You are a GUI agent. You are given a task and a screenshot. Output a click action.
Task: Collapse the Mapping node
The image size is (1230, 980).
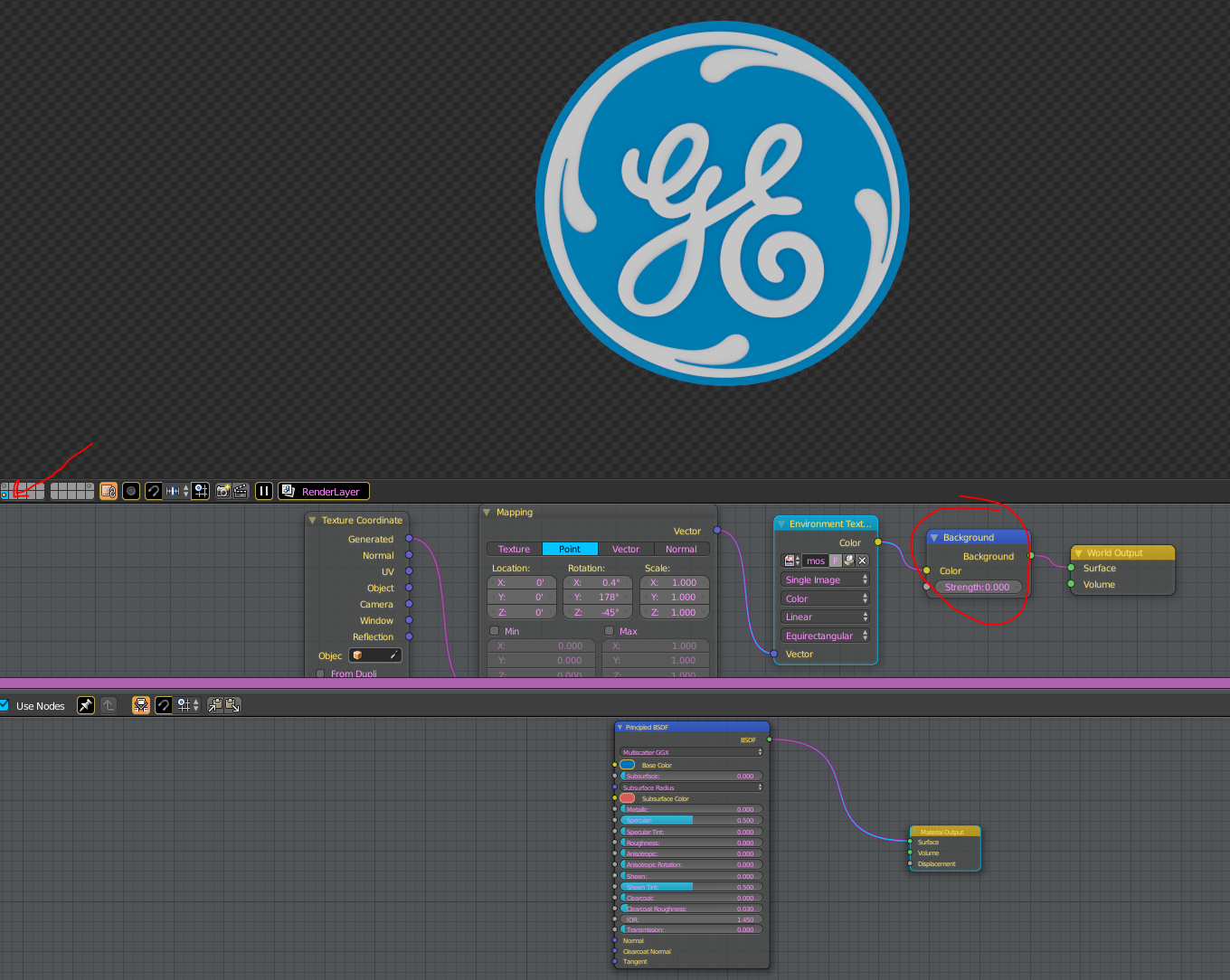pos(487,512)
